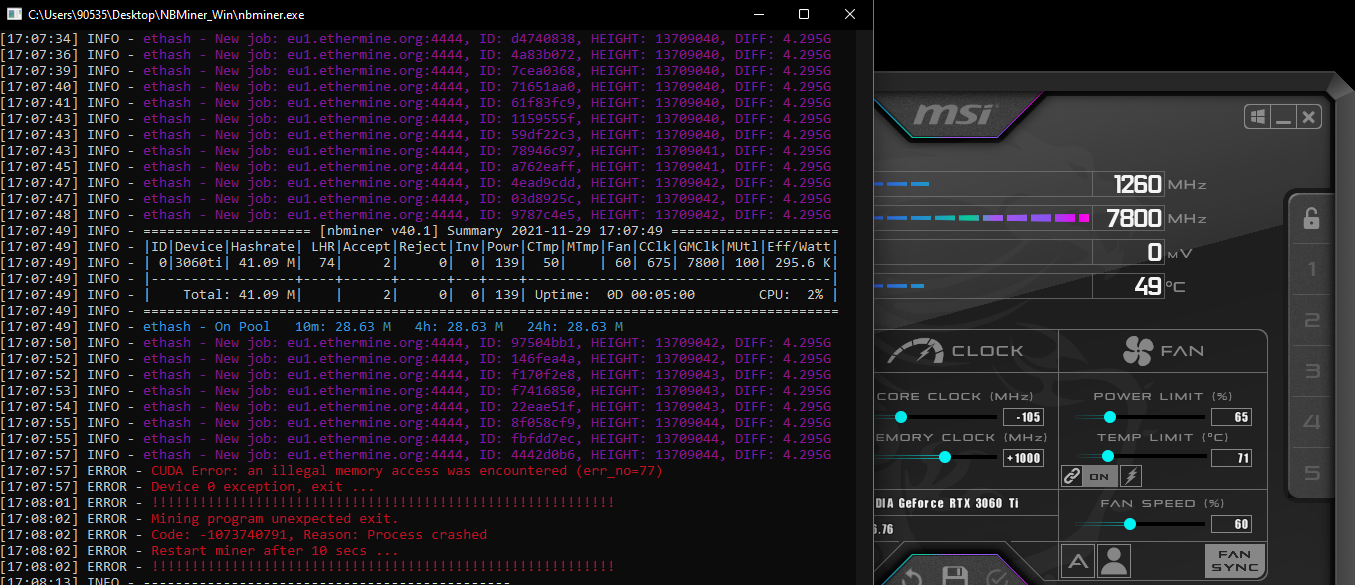Close the MSI Afterburner window
Viewport: 1355px width, 585px height.
(x=1309, y=117)
